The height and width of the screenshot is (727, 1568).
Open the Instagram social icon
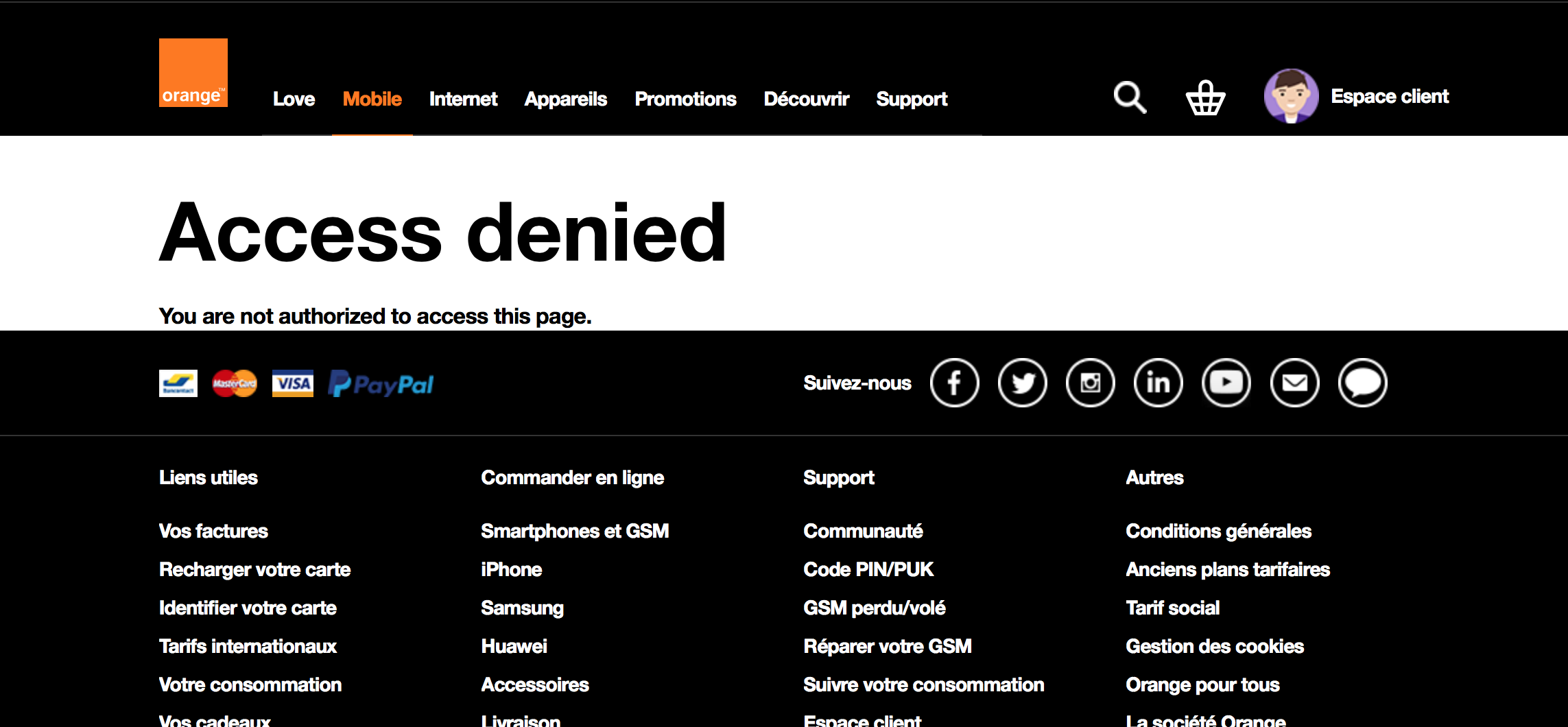(1090, 383)
